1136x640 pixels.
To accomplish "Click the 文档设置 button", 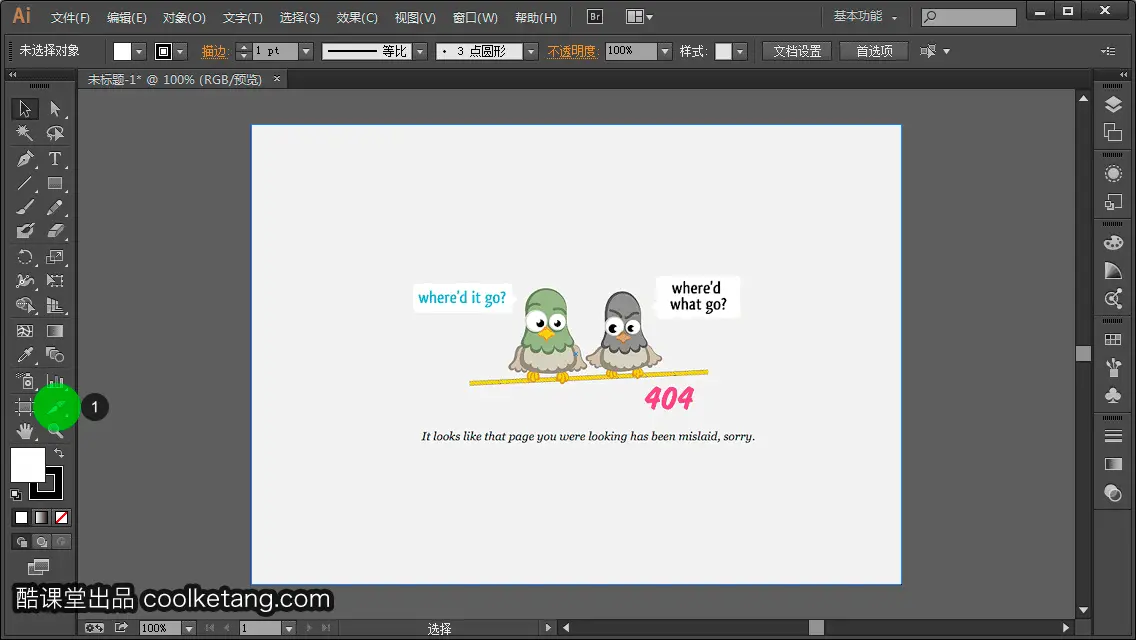I will coord(797,51).
